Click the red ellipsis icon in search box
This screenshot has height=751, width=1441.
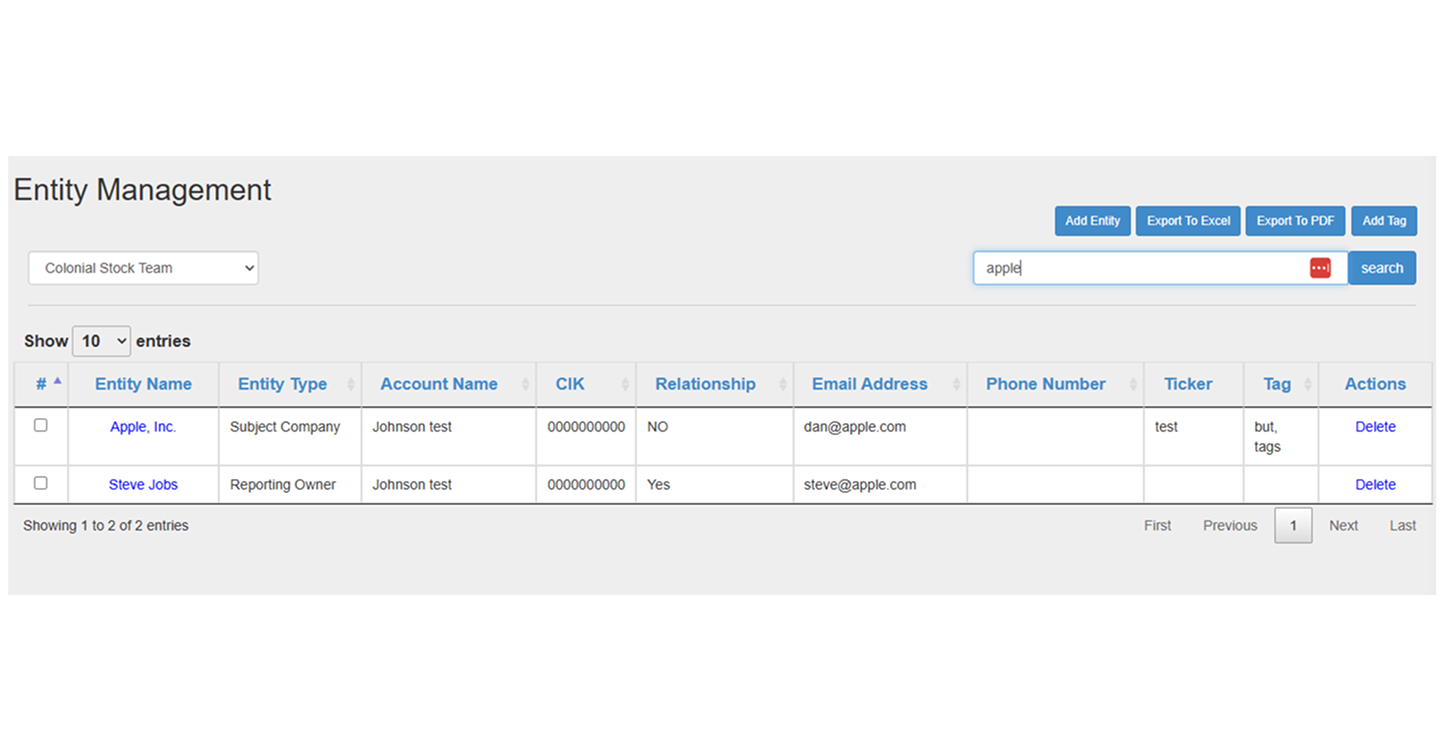tap(1320, 267)
